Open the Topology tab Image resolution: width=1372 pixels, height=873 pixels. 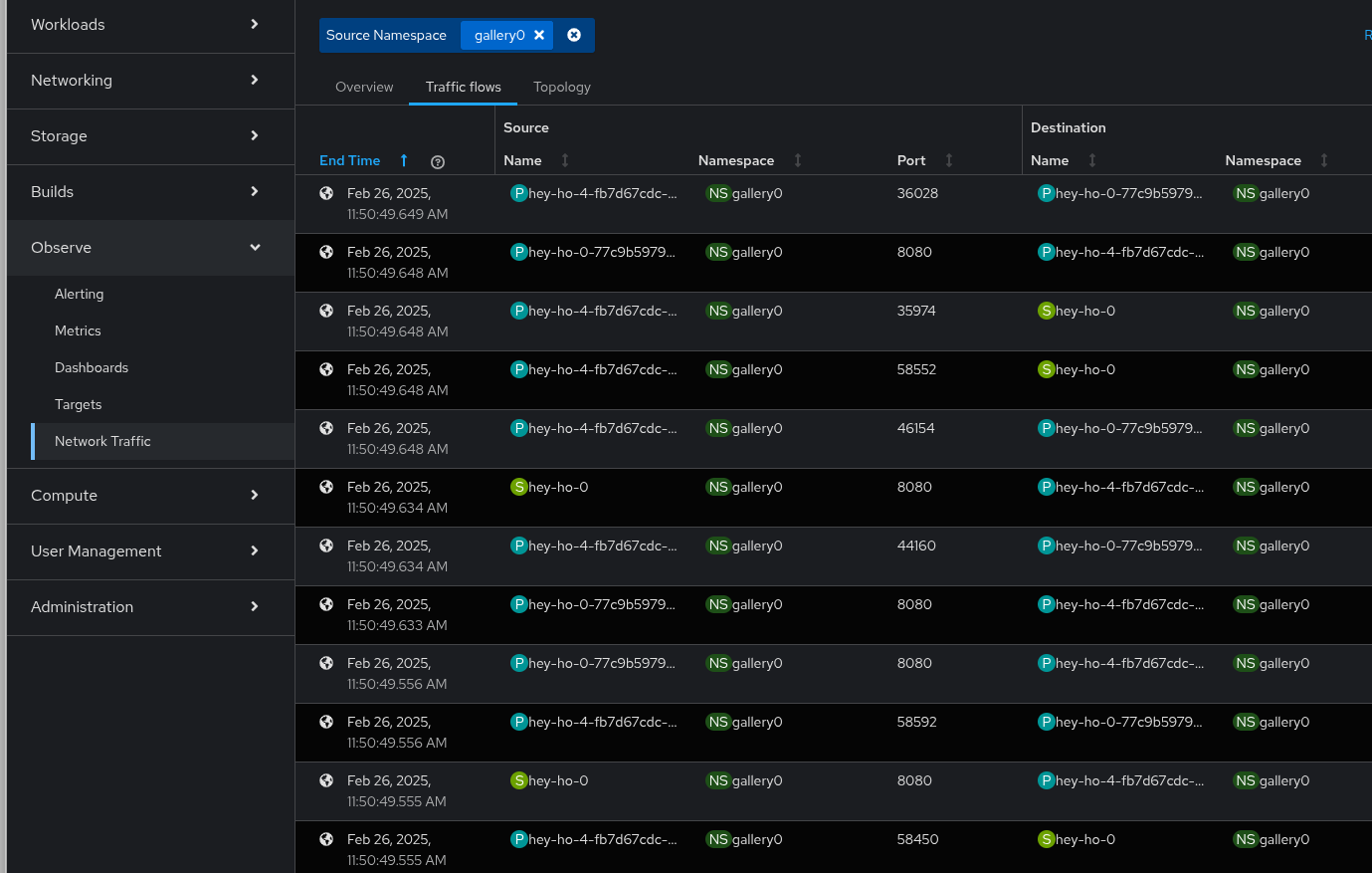click(561, 87)
